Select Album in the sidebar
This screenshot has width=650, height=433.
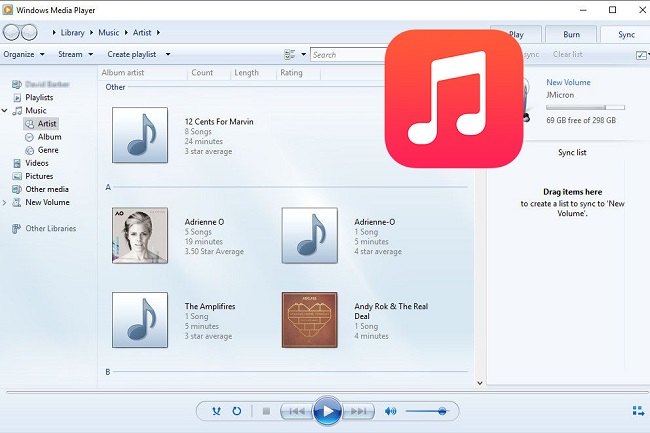click(49, 137)
